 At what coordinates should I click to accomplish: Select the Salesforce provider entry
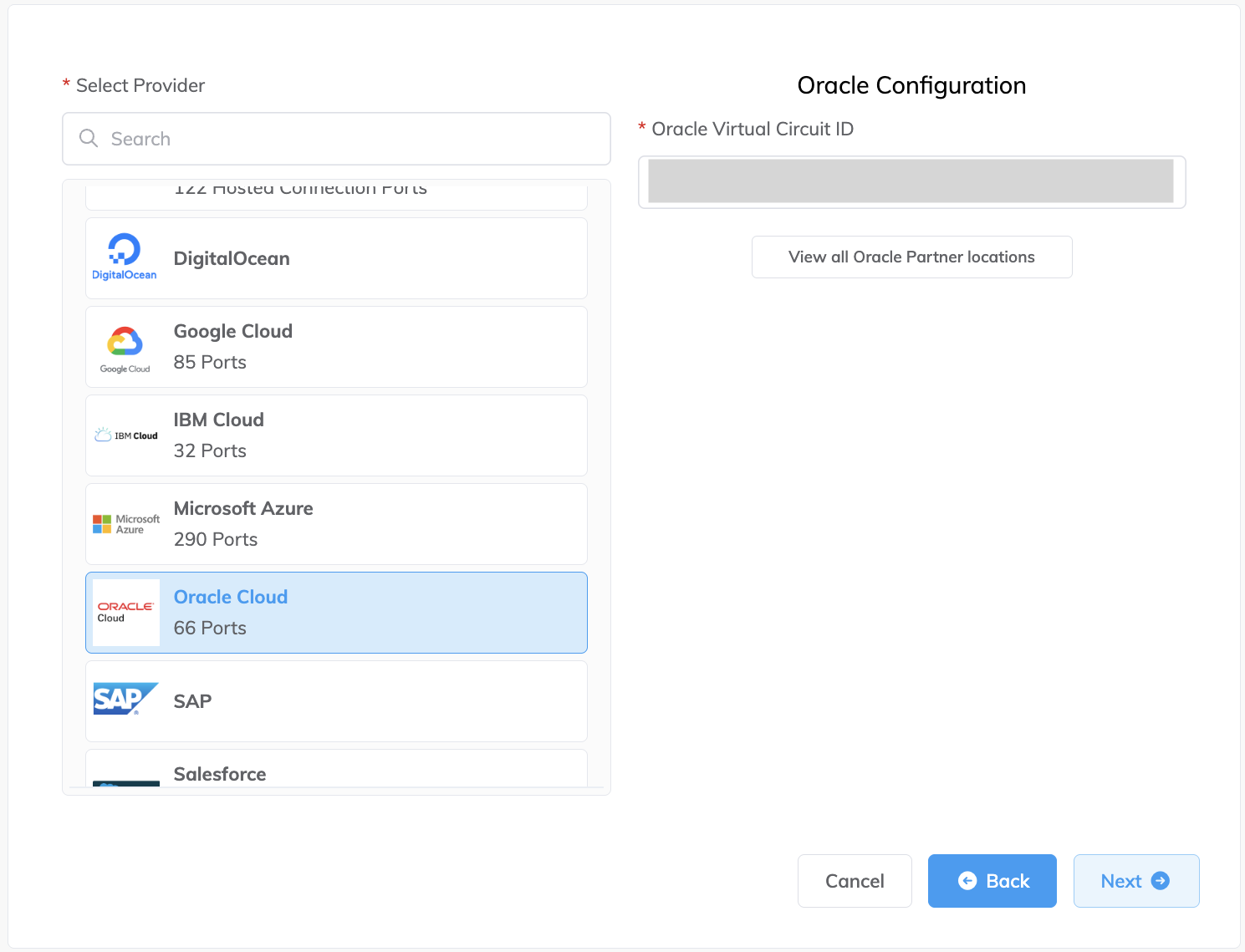coord(220,774)
